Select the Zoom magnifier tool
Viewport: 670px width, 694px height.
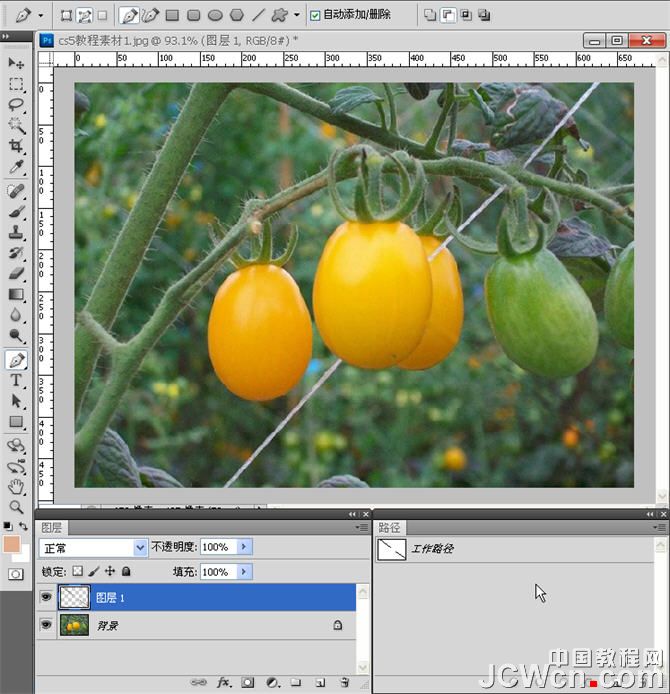click(16, 507)
